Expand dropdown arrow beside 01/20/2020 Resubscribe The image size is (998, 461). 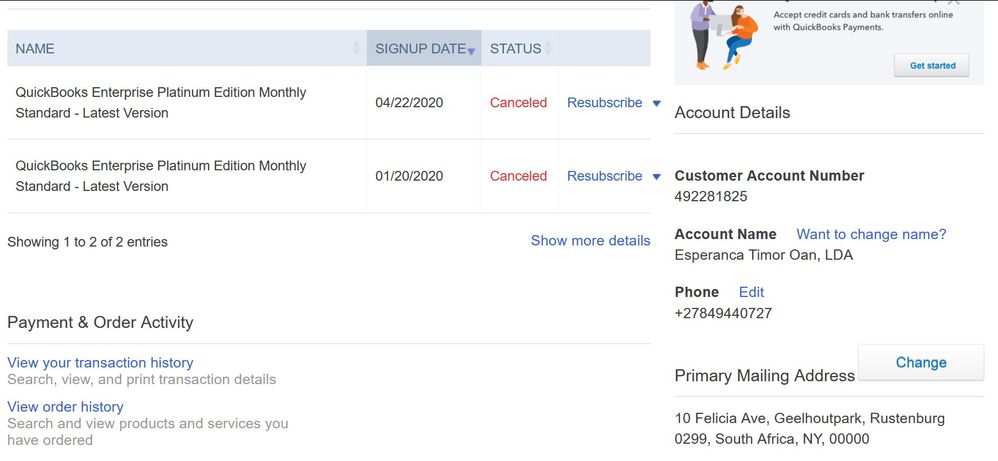pos(656,176)
